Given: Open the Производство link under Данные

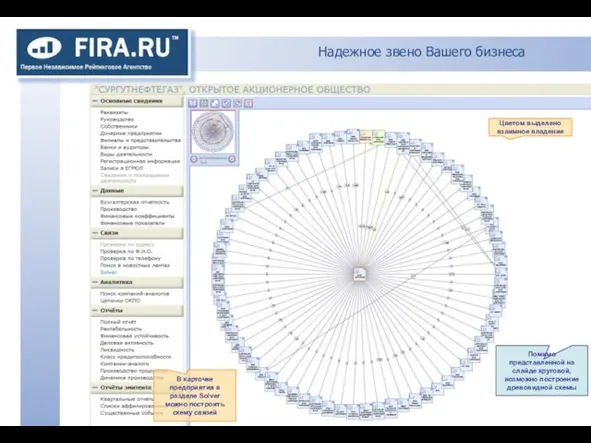Looking at the screenshot, I should (118, 209).
